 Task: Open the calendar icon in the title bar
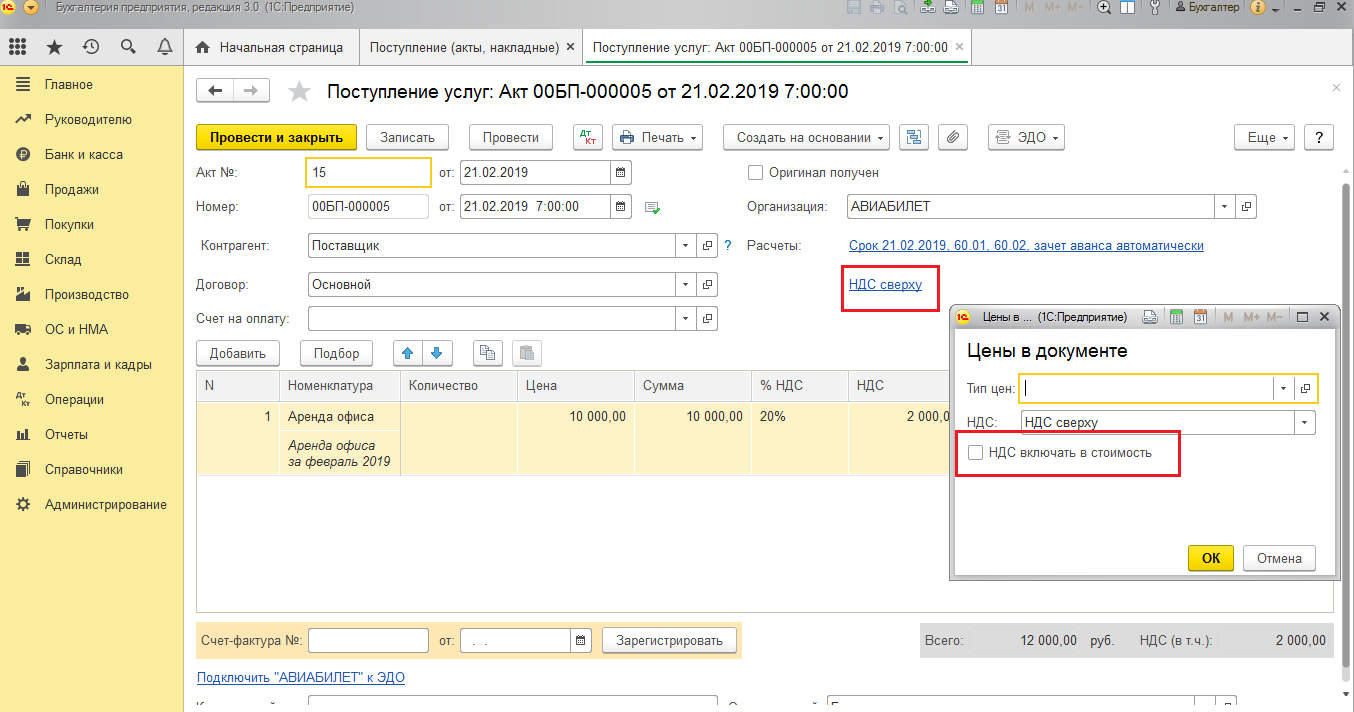click(x=1003, y=9)
